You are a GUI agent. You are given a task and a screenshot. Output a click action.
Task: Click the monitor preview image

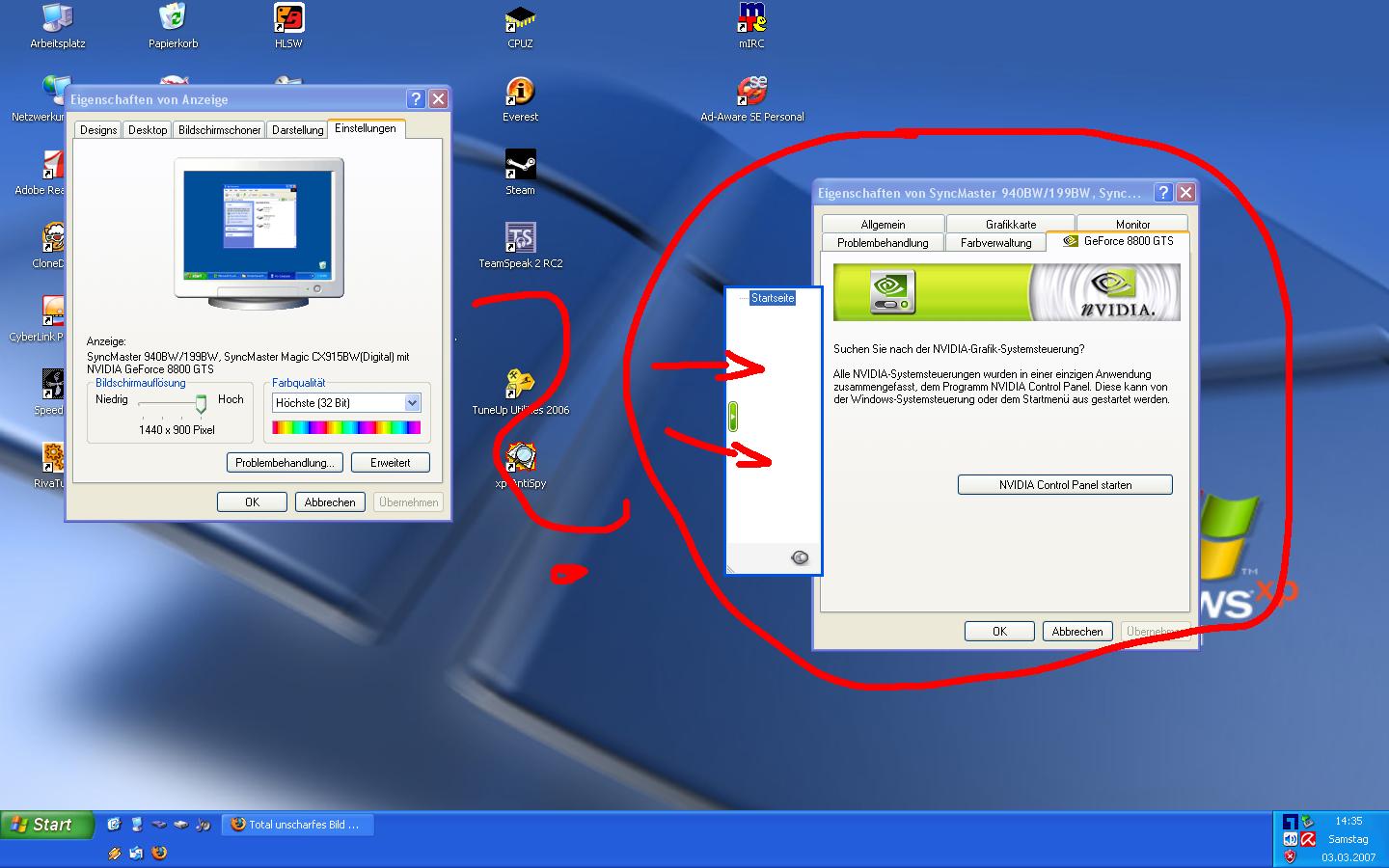pyautogui.click(x=259, y=232)
